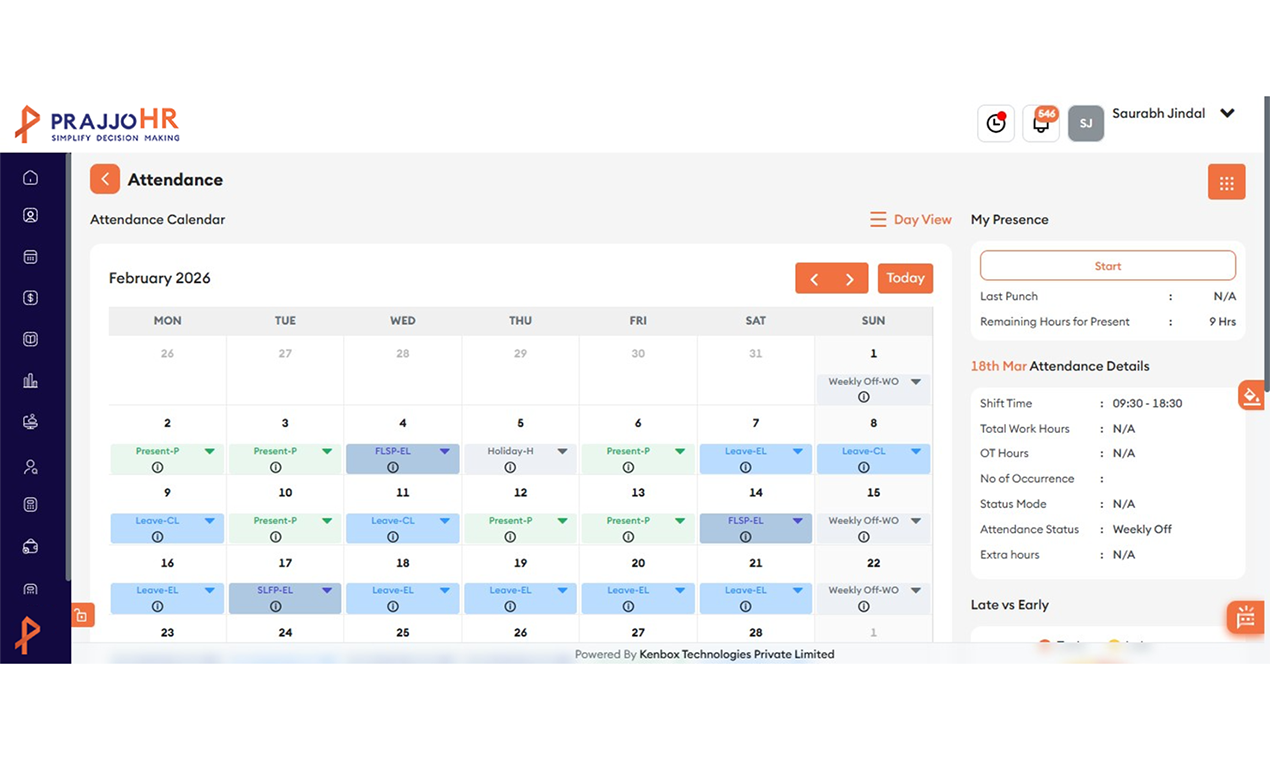Click Kenbox Technologies Private Limited footer link
1270x760 pixels.
click(737, 654)
